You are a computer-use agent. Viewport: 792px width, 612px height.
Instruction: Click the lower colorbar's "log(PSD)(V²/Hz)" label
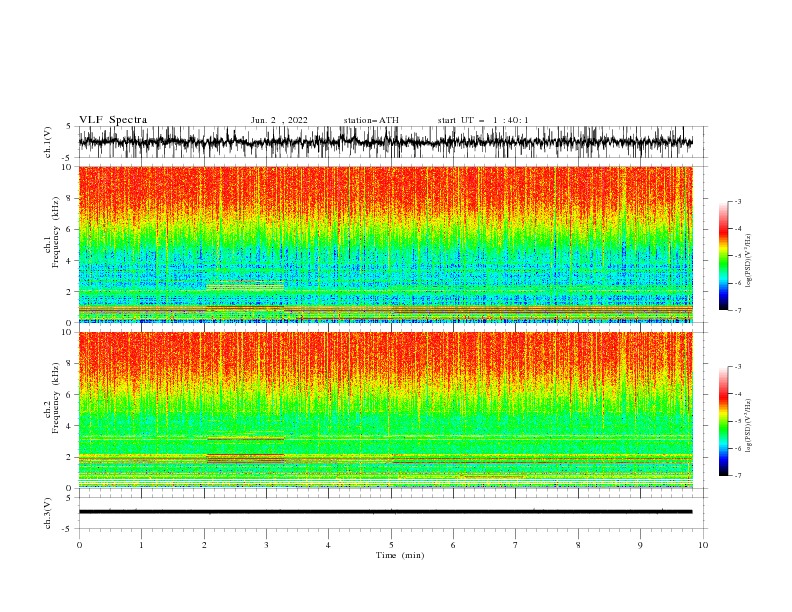point(748,425)
